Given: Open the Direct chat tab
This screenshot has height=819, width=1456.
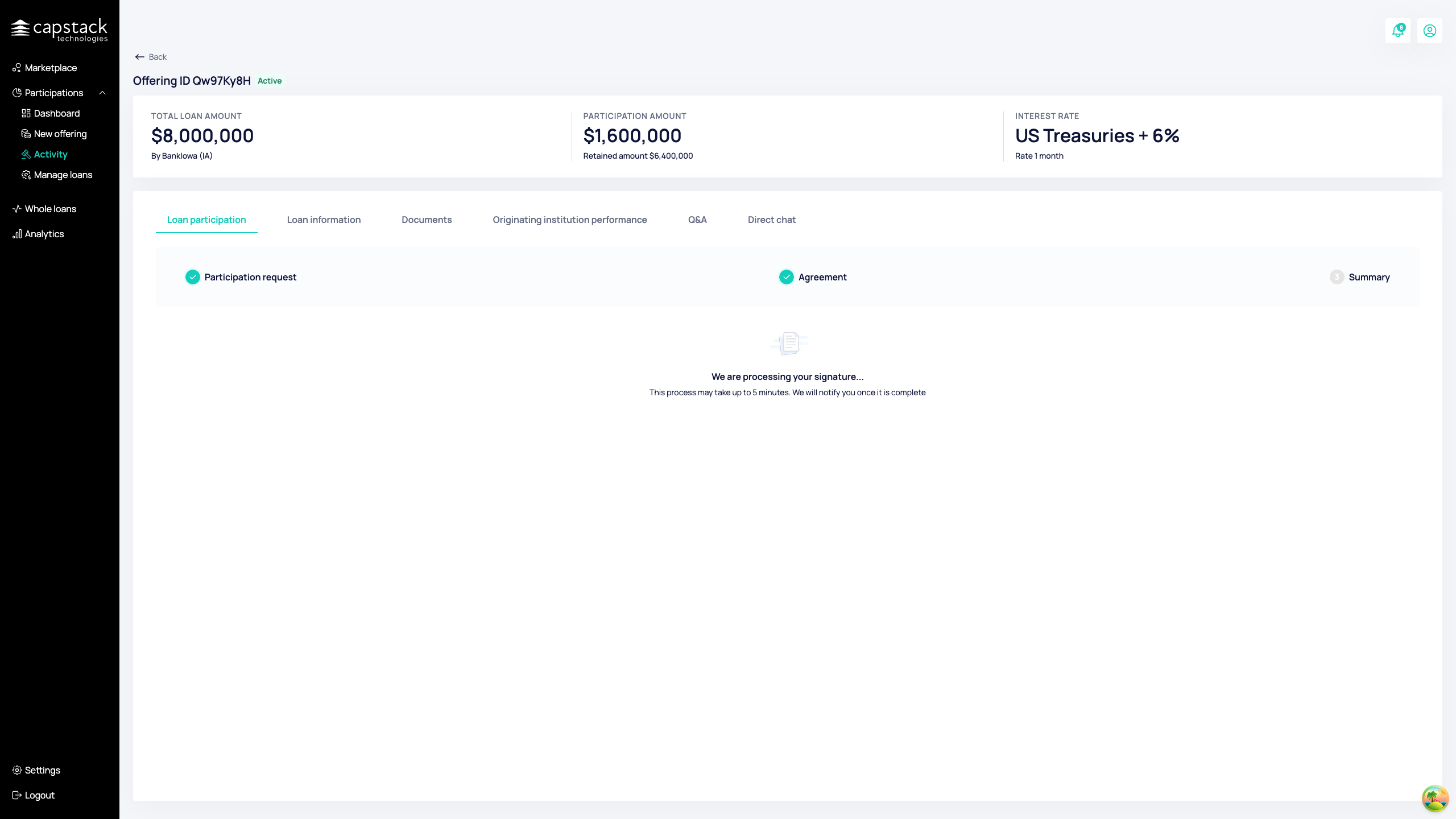Looking at the screenshot, I should (771, 220).
